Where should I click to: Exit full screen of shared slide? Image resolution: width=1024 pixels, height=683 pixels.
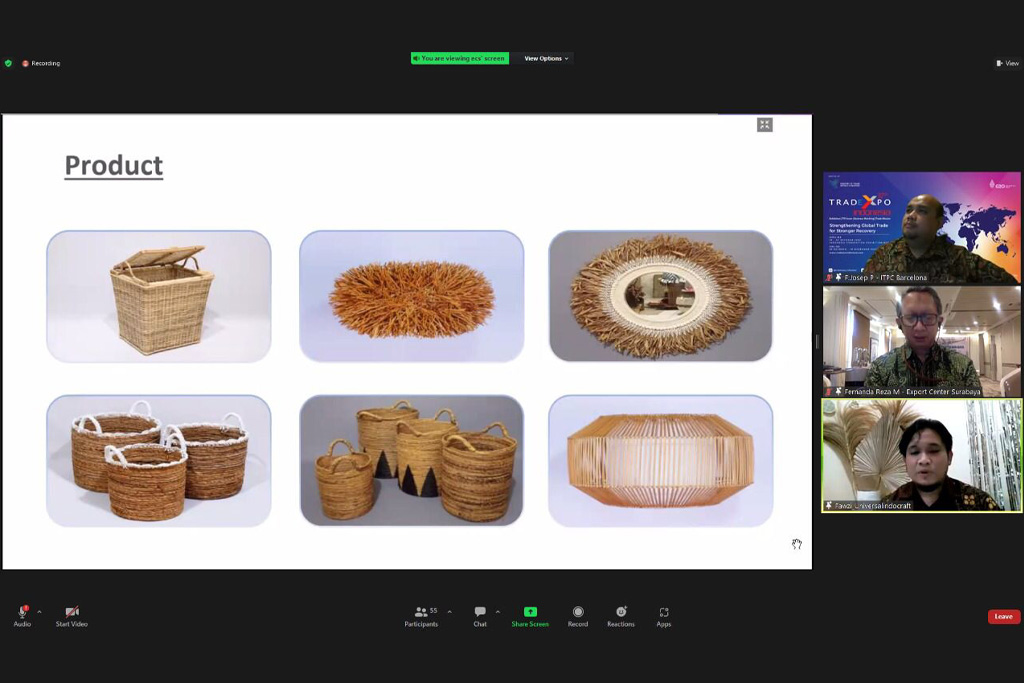[765, 125]
